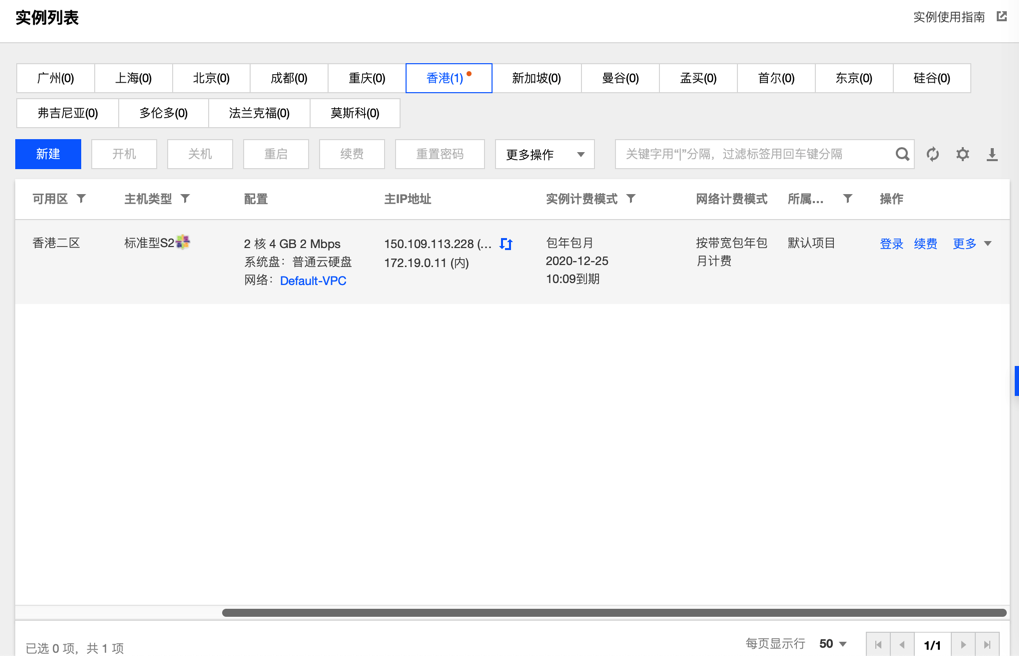Open the 更多操作 dropdown
The height and width of the screenshot is (656, 1019).
click(545, 154)
